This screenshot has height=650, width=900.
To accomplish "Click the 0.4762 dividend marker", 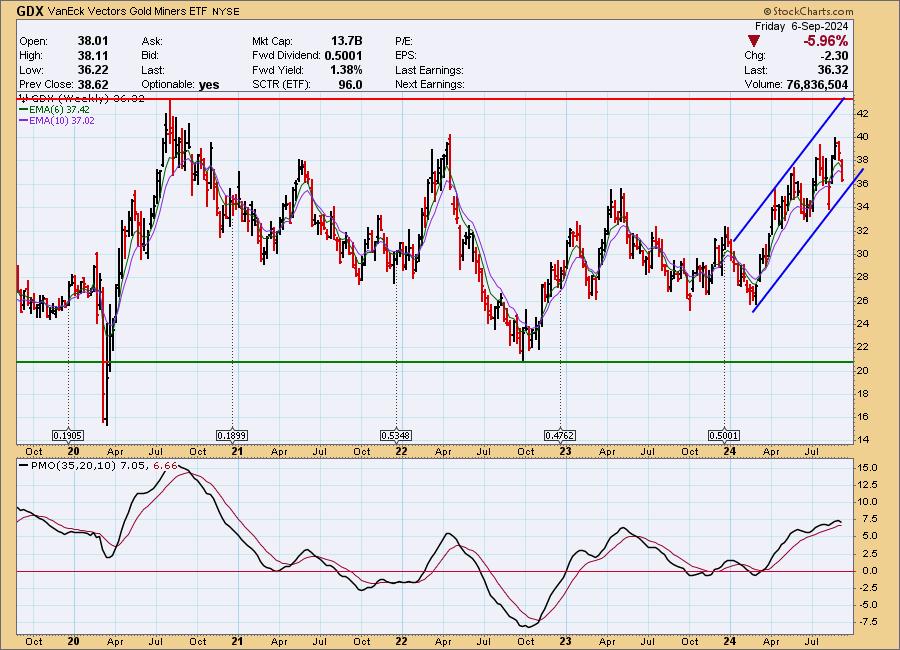I will (x=560, y=436).
